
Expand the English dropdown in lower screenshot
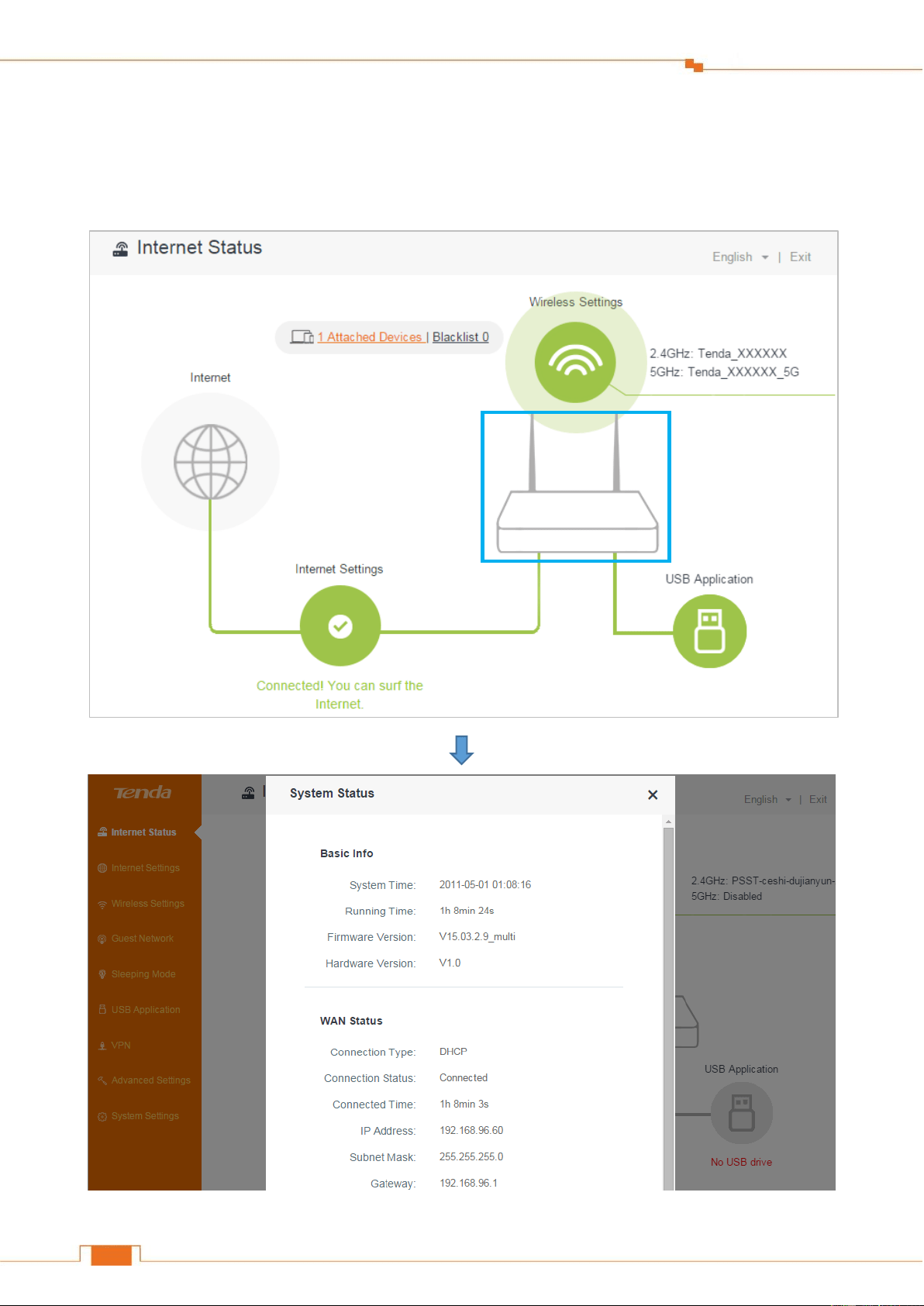(767, 799)
